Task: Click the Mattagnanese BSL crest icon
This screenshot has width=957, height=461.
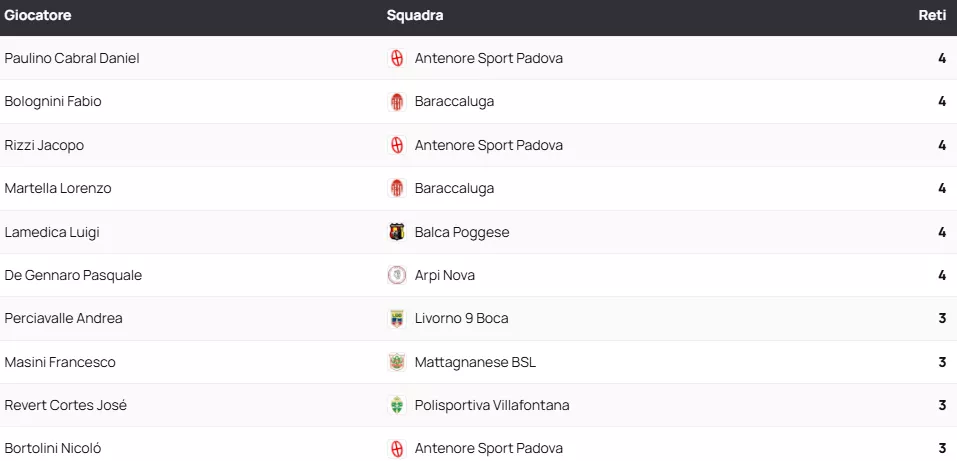Action: [x=397, y=362]
